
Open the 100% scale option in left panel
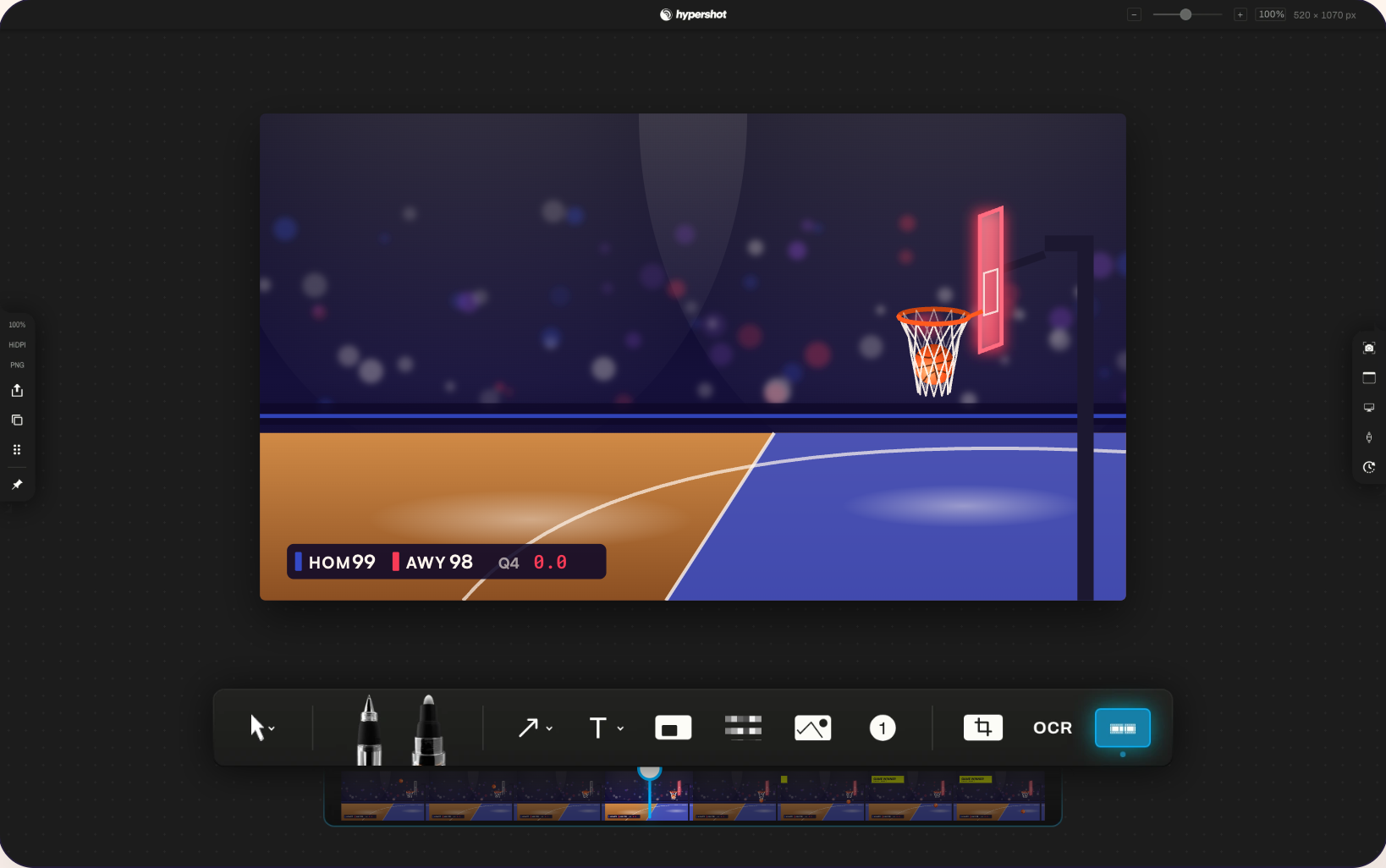17,325
